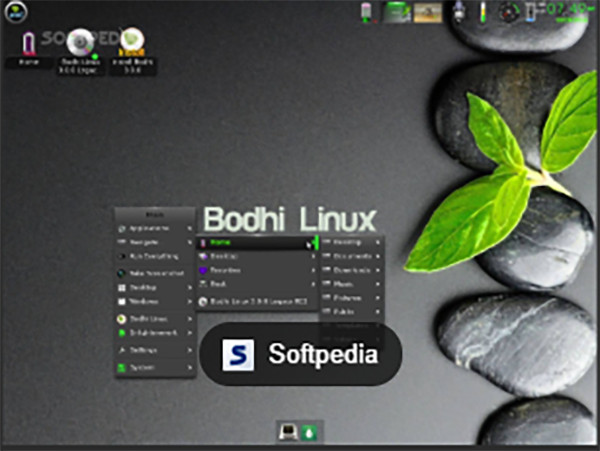Select the Bodhi Linux 3.0.0 Legacy disc icon
This screenshot has width=600, height=451.
point(80,52)
